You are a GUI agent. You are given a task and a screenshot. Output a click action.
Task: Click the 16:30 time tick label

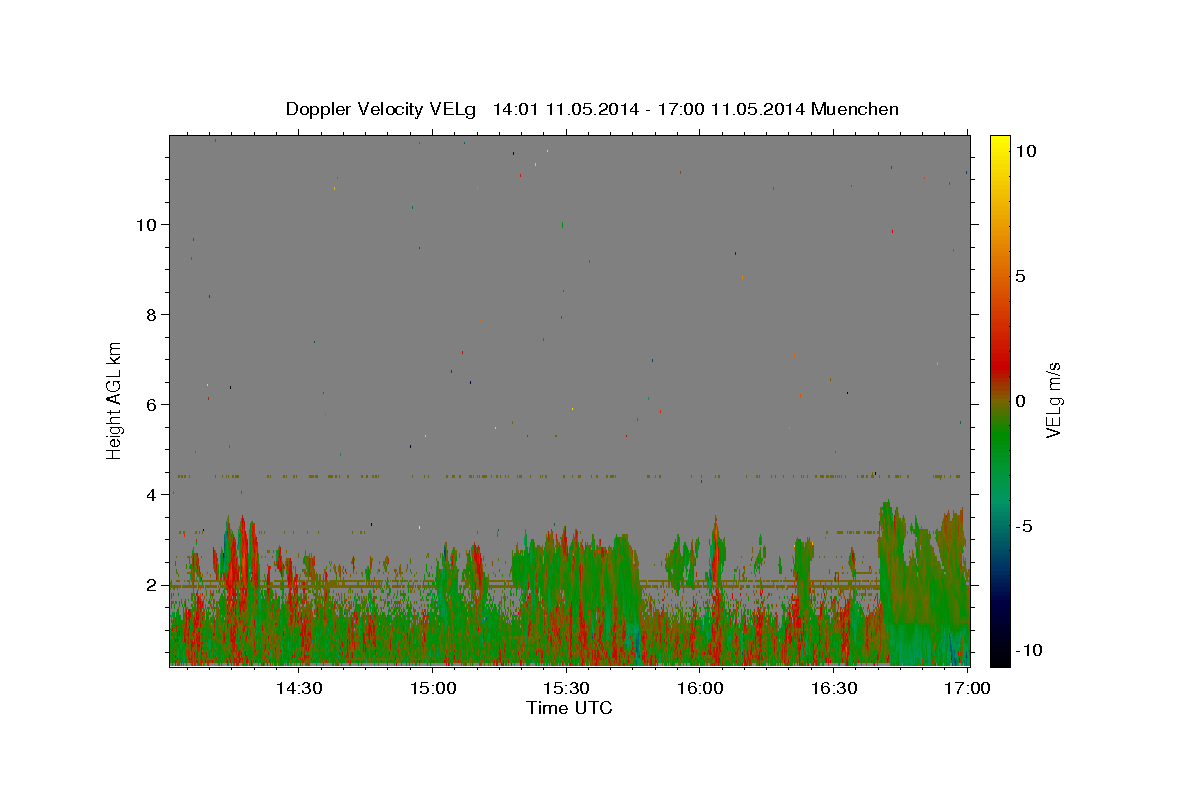834,688
